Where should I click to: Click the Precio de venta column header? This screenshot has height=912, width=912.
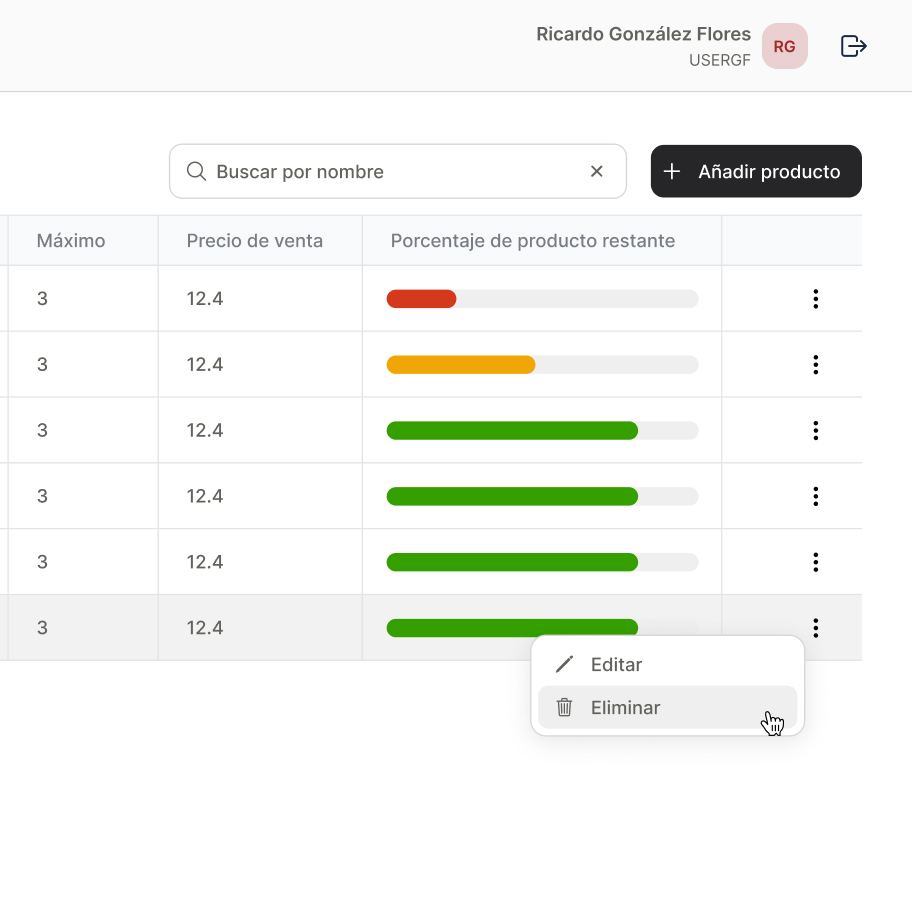click(255, 241)
